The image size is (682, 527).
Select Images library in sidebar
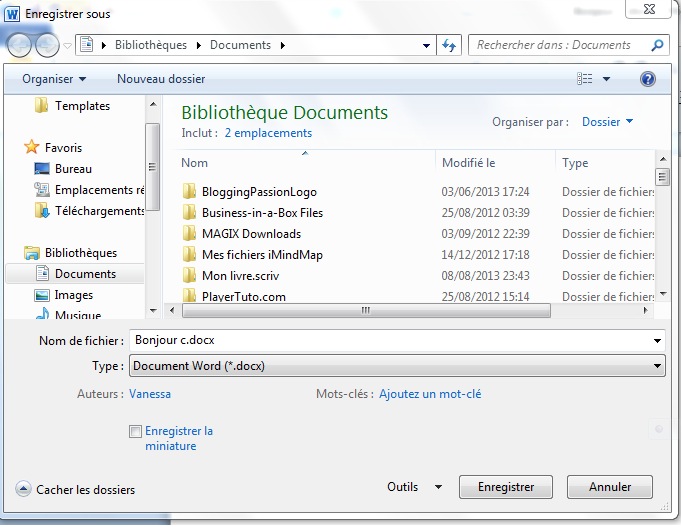pyautogui.click(x=73, y=295)
